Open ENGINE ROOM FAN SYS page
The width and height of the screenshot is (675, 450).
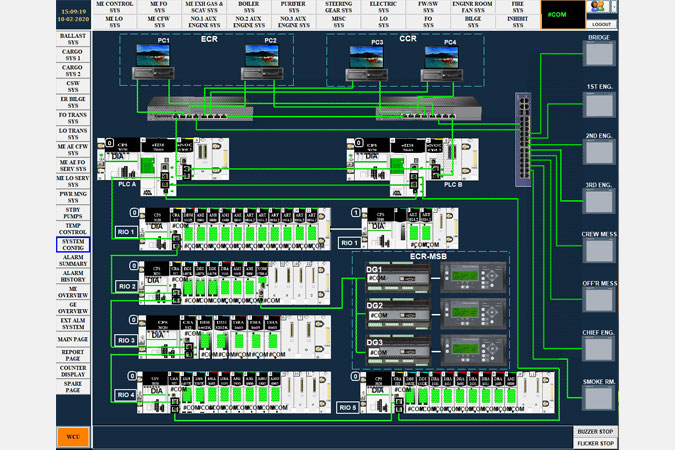473,7
